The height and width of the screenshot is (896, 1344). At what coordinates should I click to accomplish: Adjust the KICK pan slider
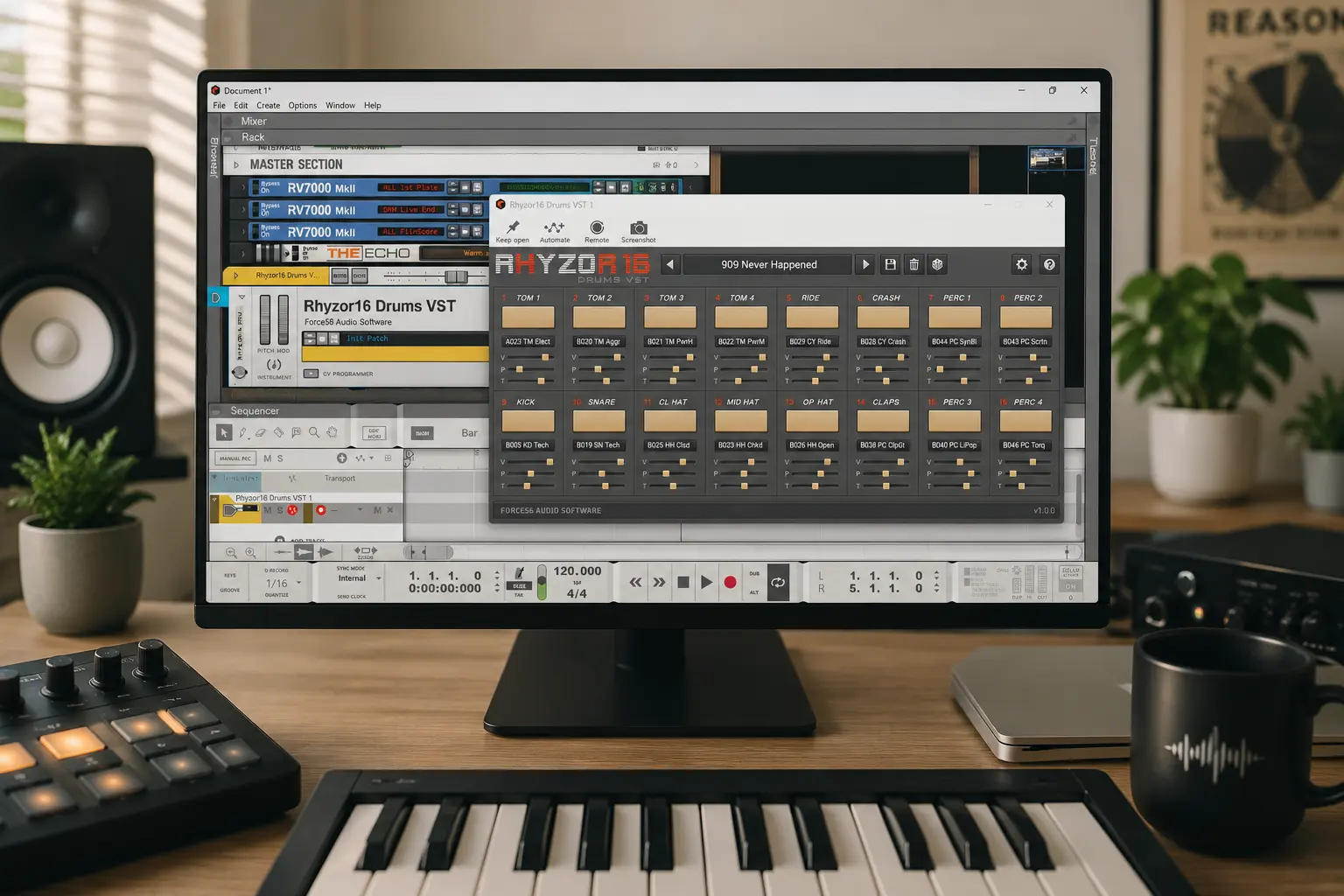(530, 473)
